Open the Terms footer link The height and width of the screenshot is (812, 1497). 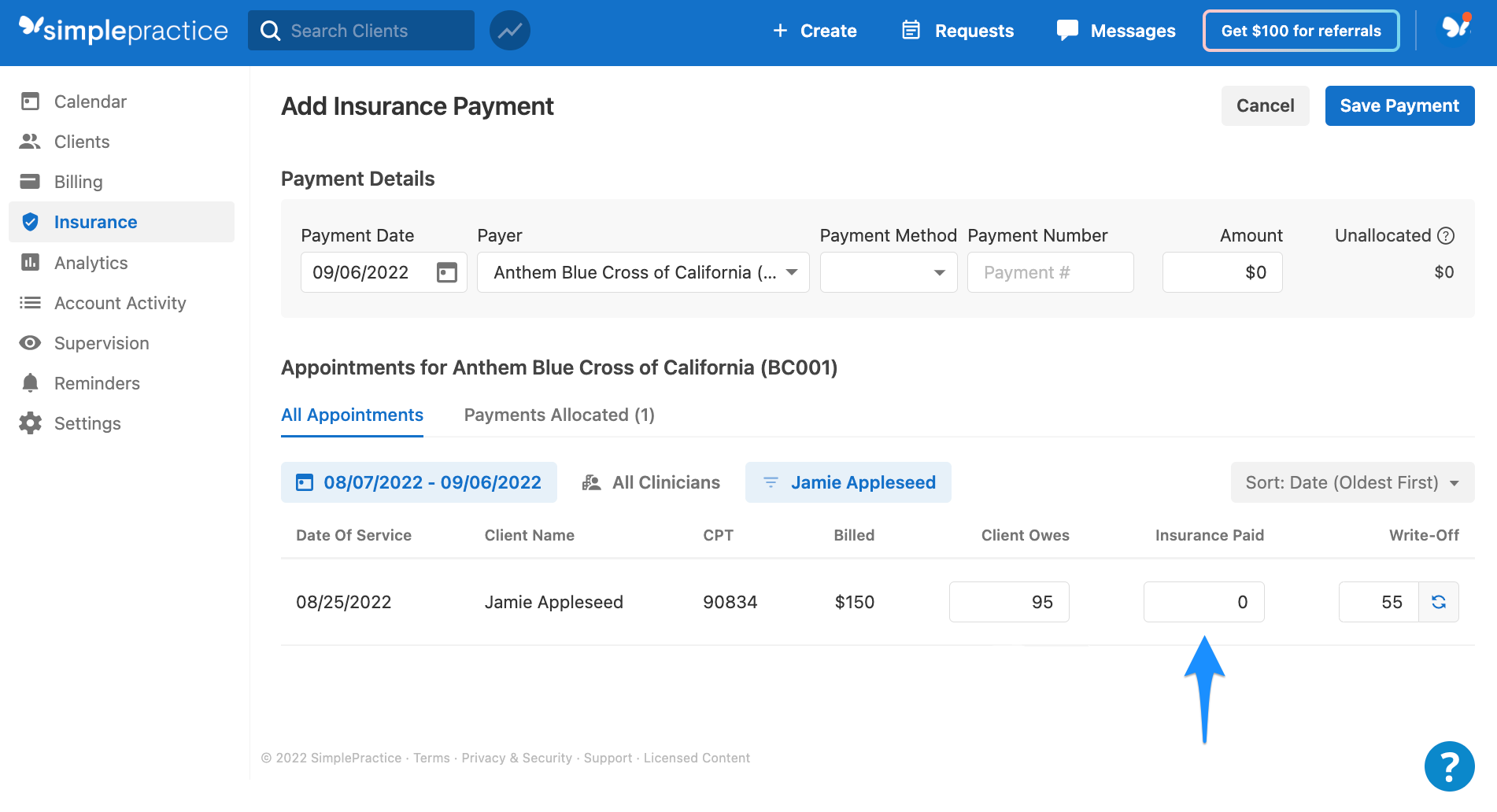(x=431, y=758)
